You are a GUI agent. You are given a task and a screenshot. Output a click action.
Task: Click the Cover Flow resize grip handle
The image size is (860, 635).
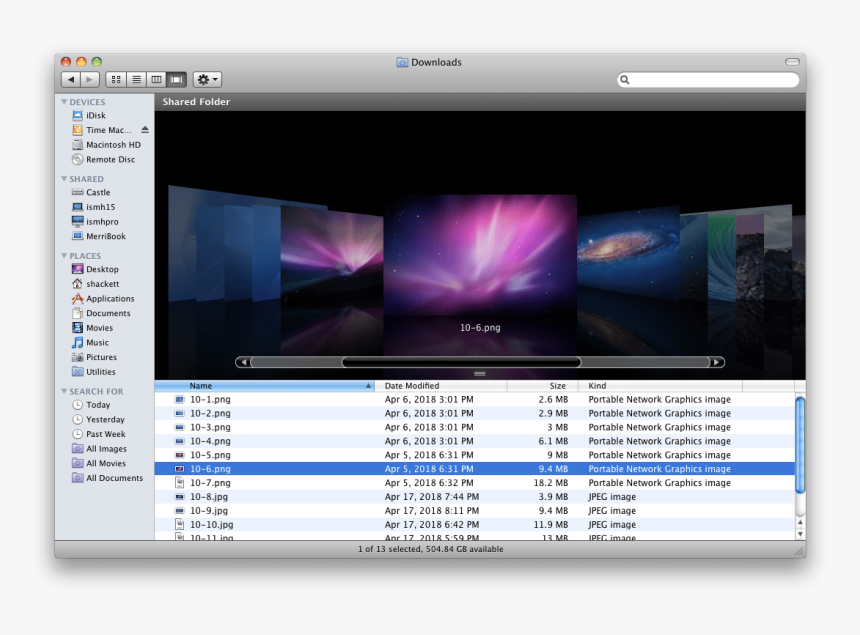[480, 374]
